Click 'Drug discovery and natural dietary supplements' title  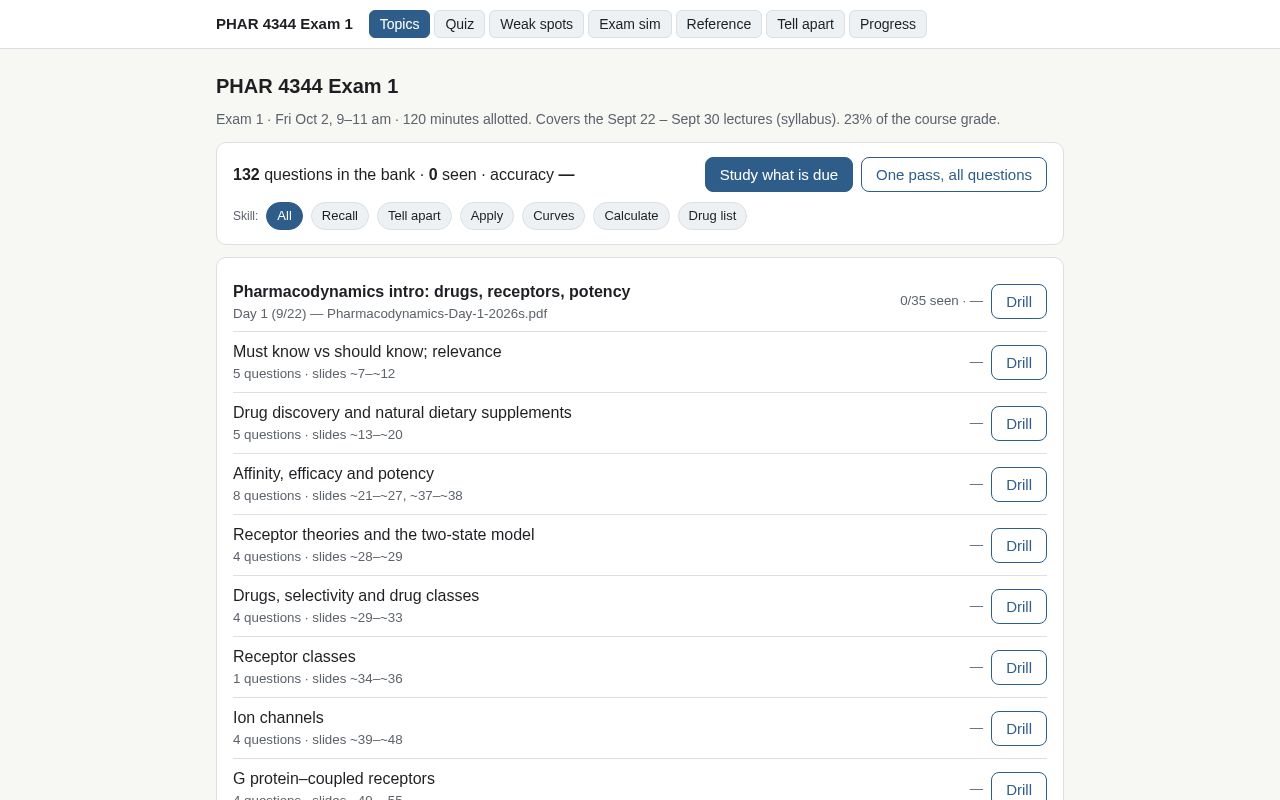[402, 413]
